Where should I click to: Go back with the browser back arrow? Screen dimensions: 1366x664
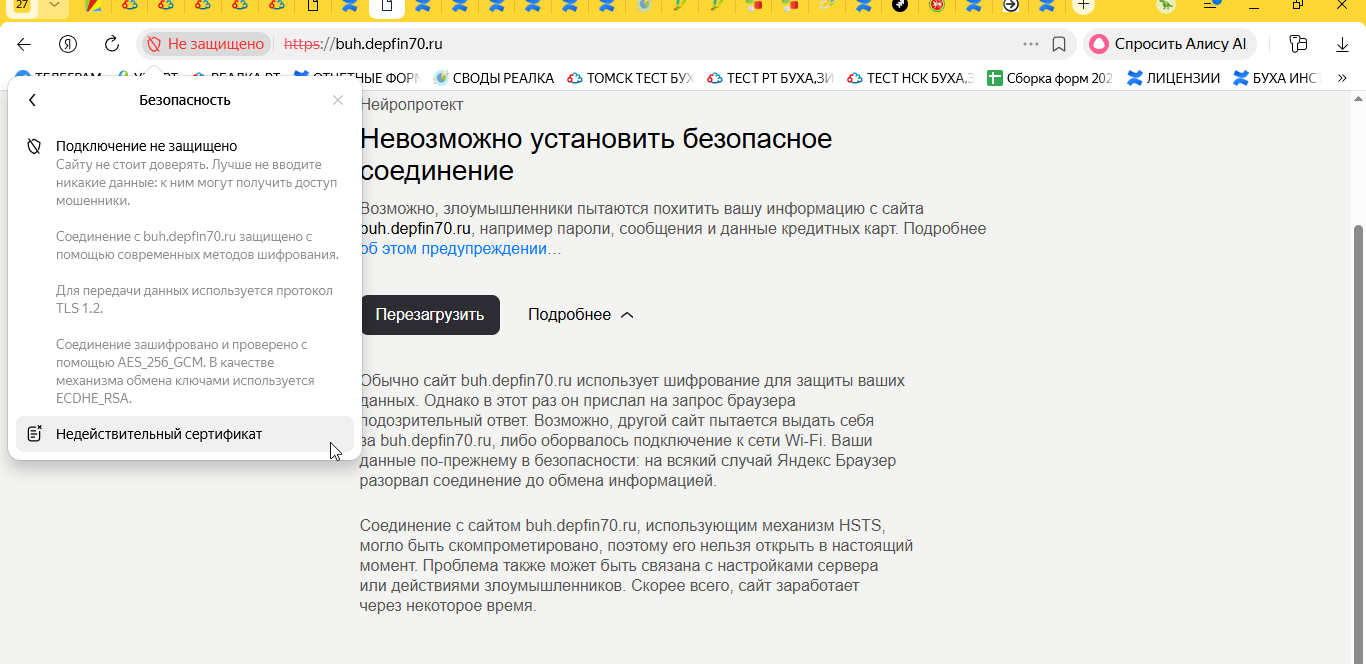click(24, 44)
